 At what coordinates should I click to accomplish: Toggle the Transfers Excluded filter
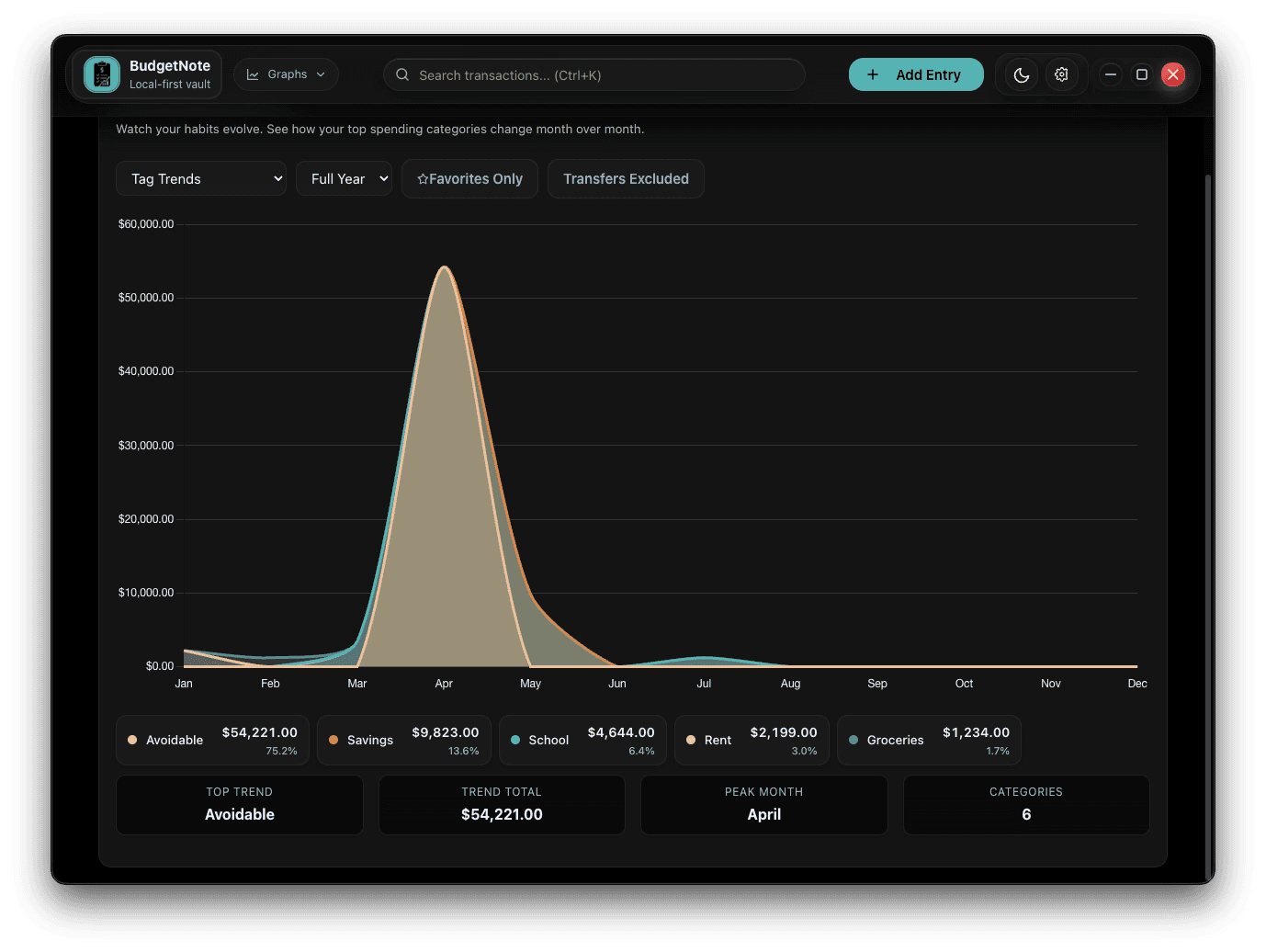[x=626, y=178]
